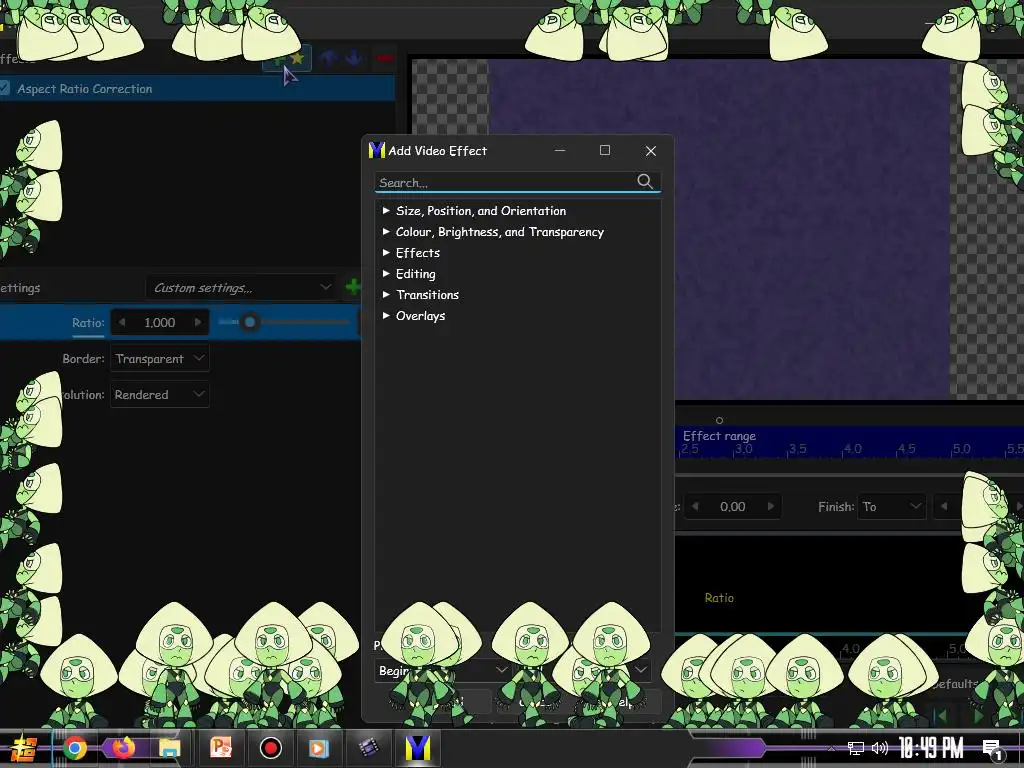The image size is (1024, 768).
Task: Show hidden tray icons chevron
Action: coord(831,748)
